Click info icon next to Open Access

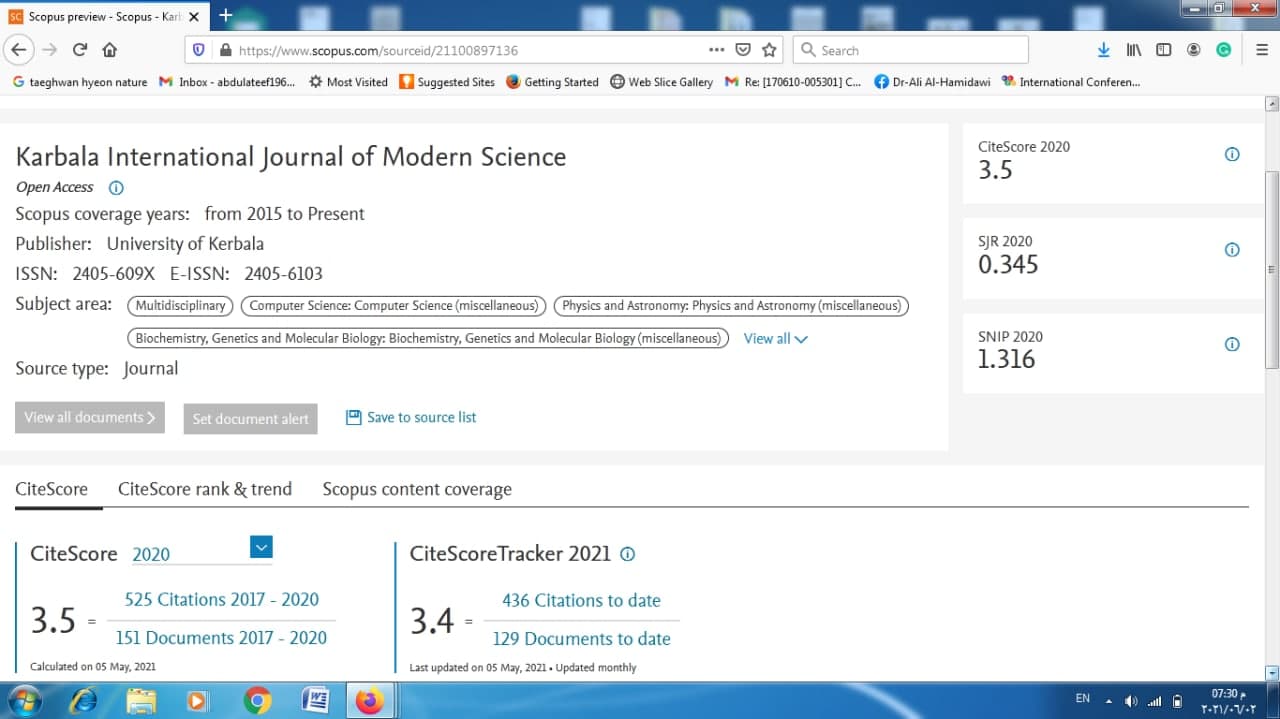tap(116, 188)
